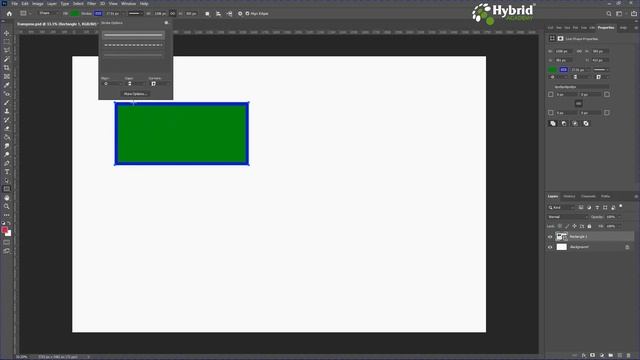Open the File menu
The height and width of the screenshot is (360, 640).
click(x=14, y=4)
